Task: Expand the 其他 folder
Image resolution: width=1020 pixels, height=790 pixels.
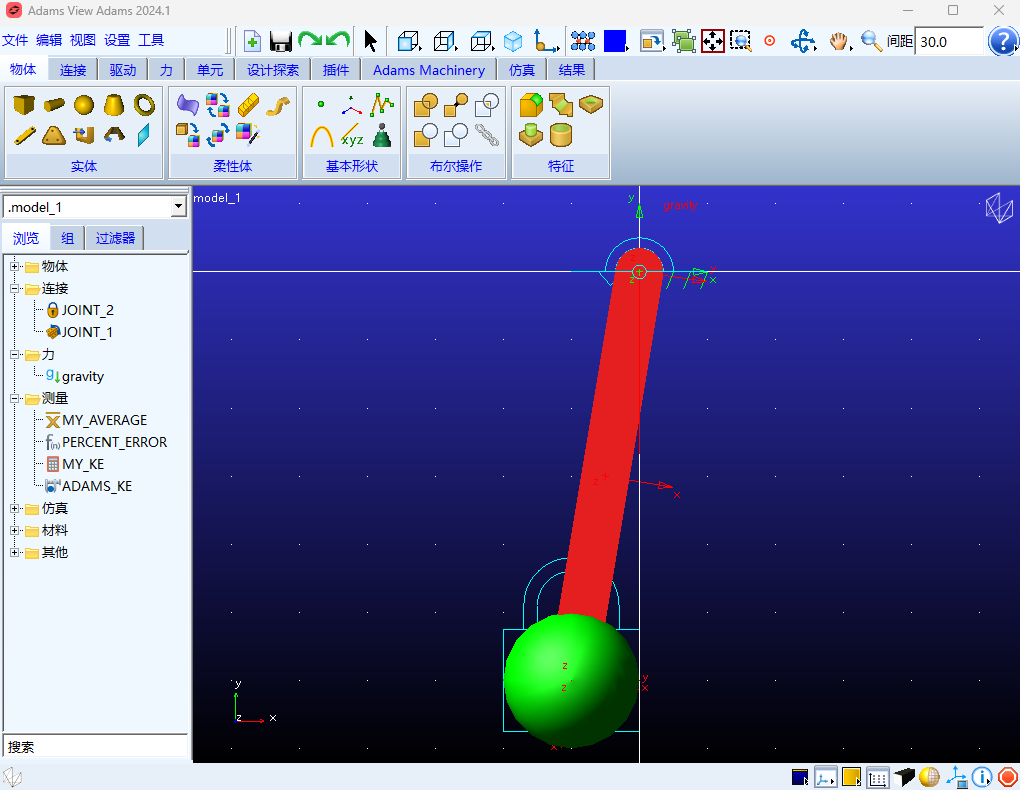Action: pos(14,552)
